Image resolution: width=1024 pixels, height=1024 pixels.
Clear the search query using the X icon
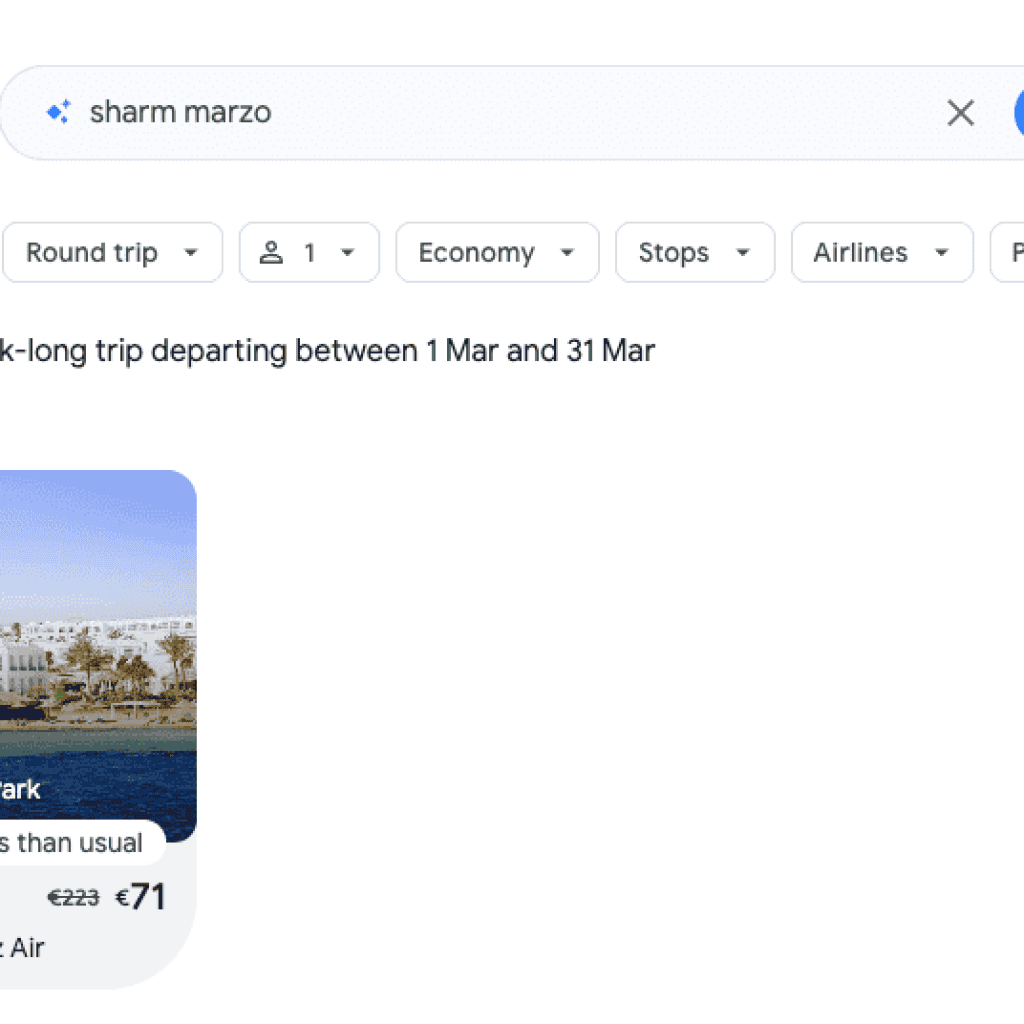click(x=960, y=112)
